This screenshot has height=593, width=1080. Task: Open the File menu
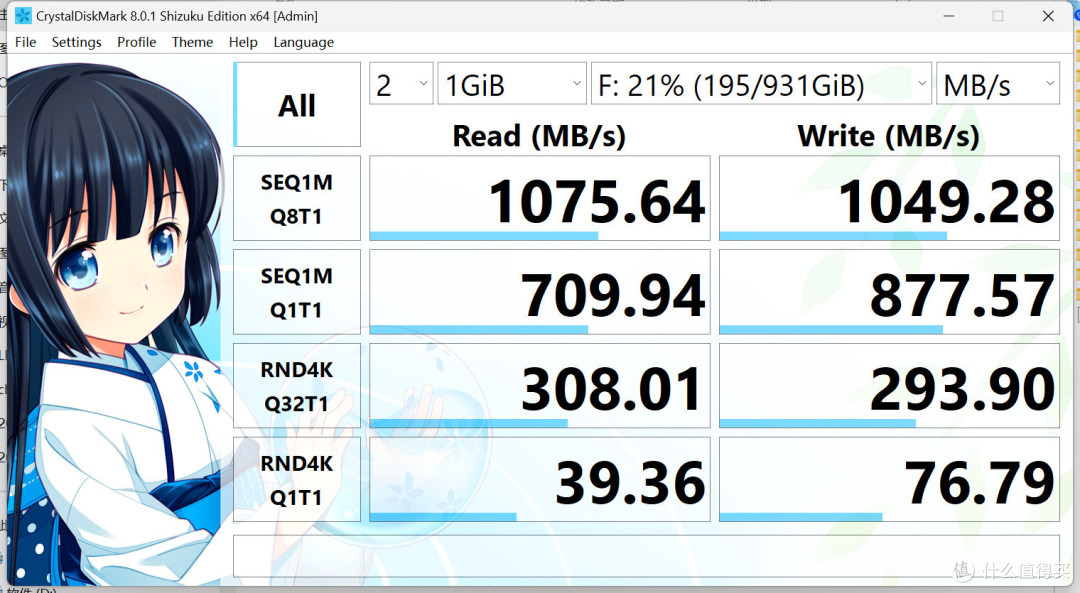tap(25, 42)
